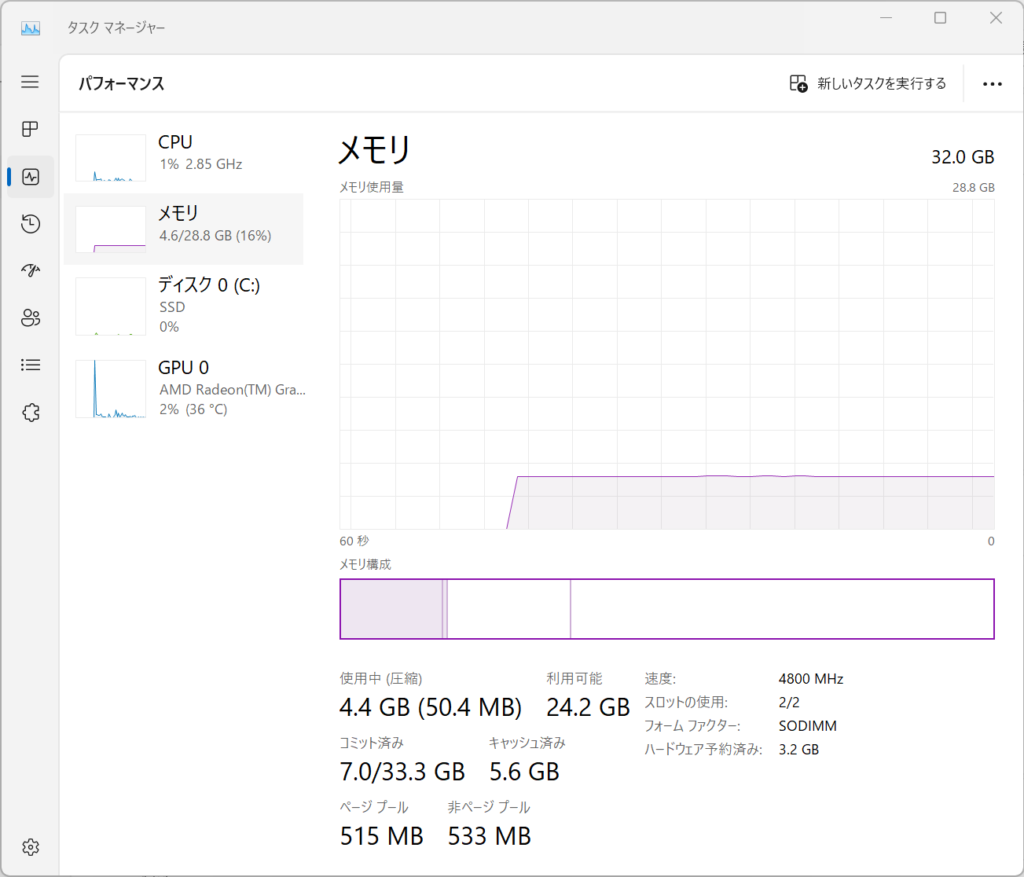Click the AMD Radeon(TM) GPU name text
Image resolution: width=1024 pixels, height=877 pixels.
(232, 389)
